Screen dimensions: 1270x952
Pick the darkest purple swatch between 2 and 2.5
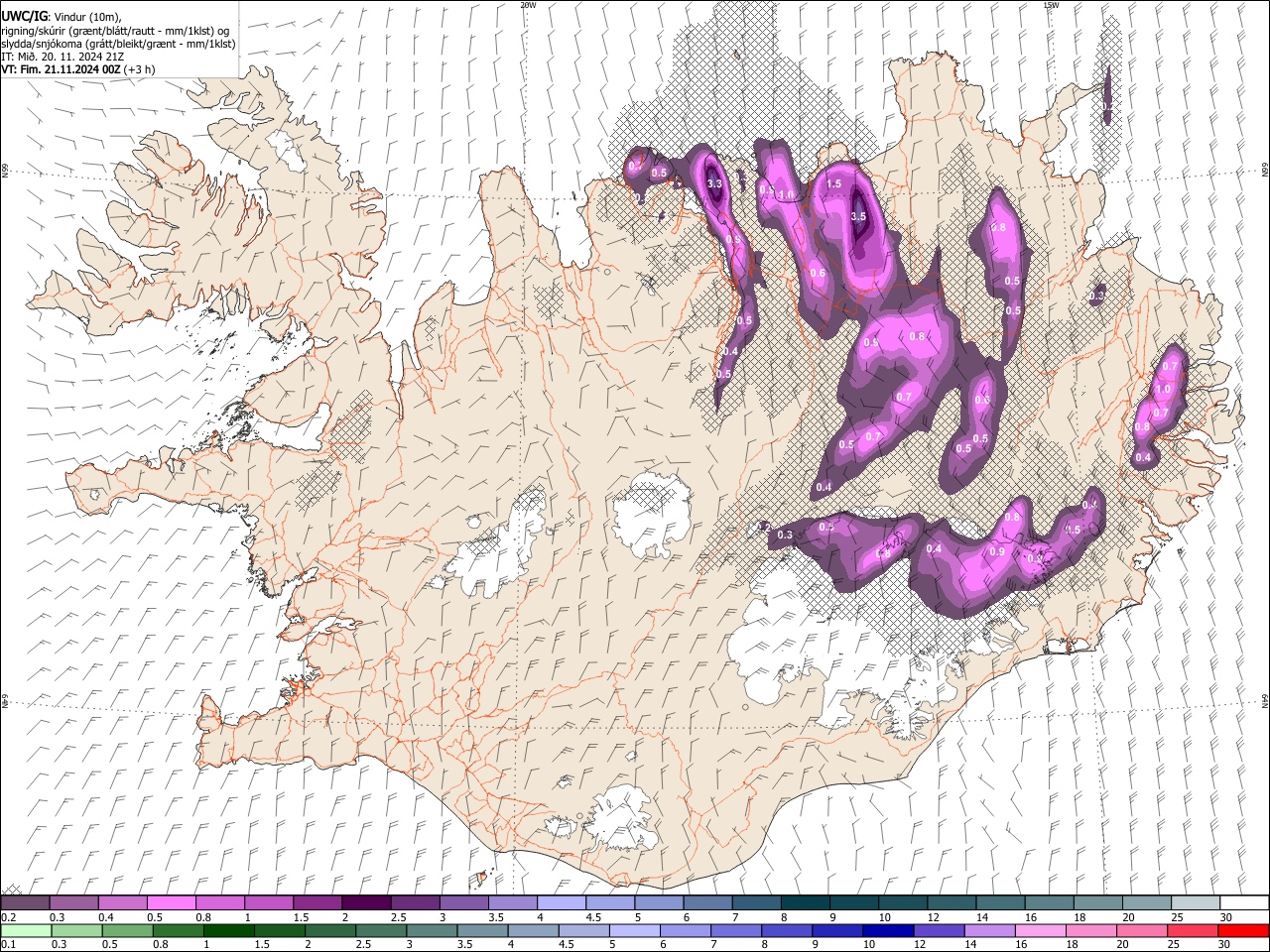pyautogui.click(x=367, y=902)
